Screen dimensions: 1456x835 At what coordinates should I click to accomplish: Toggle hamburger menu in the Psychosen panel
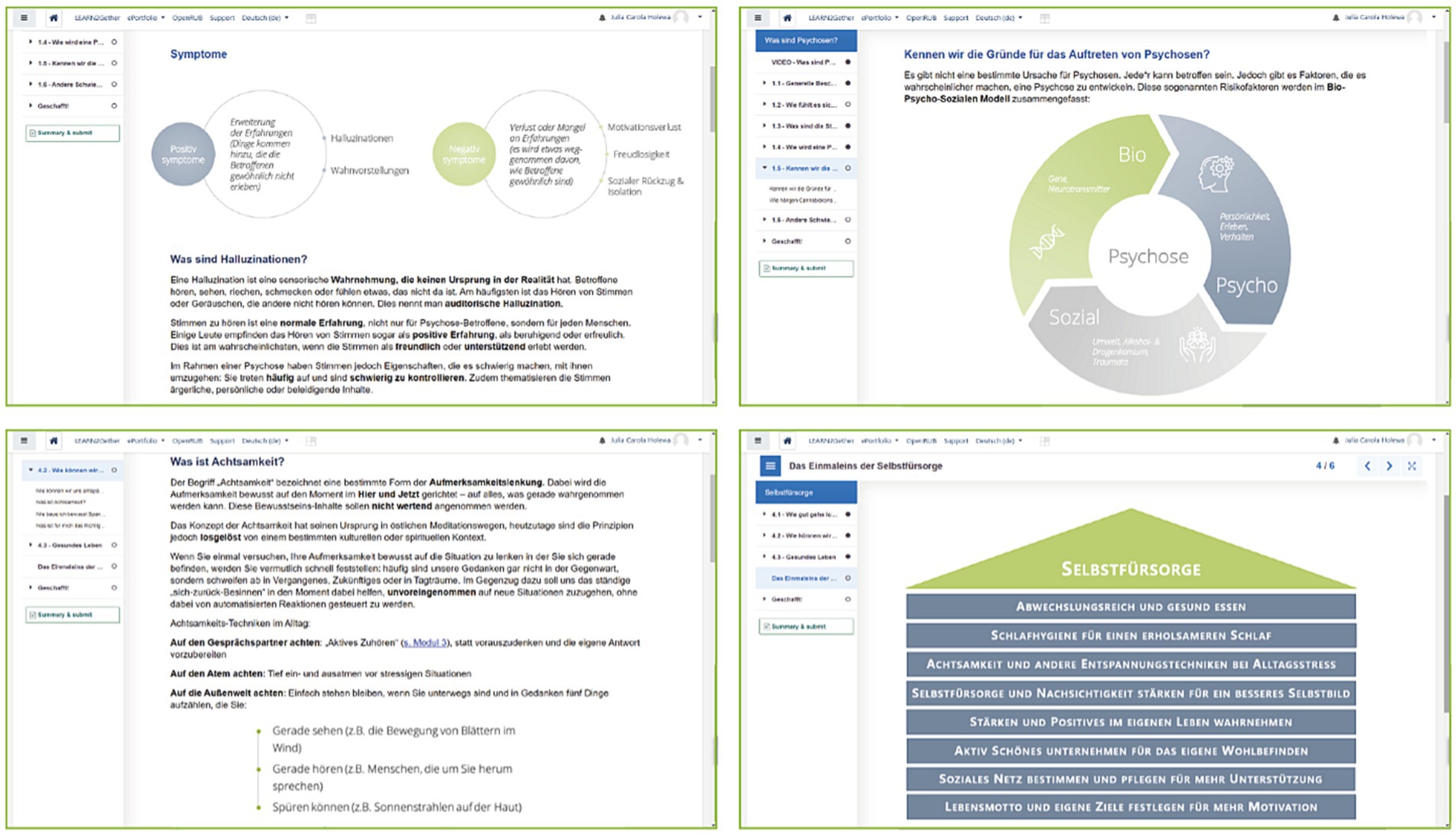pyautogui.click(x=758, y=18)
